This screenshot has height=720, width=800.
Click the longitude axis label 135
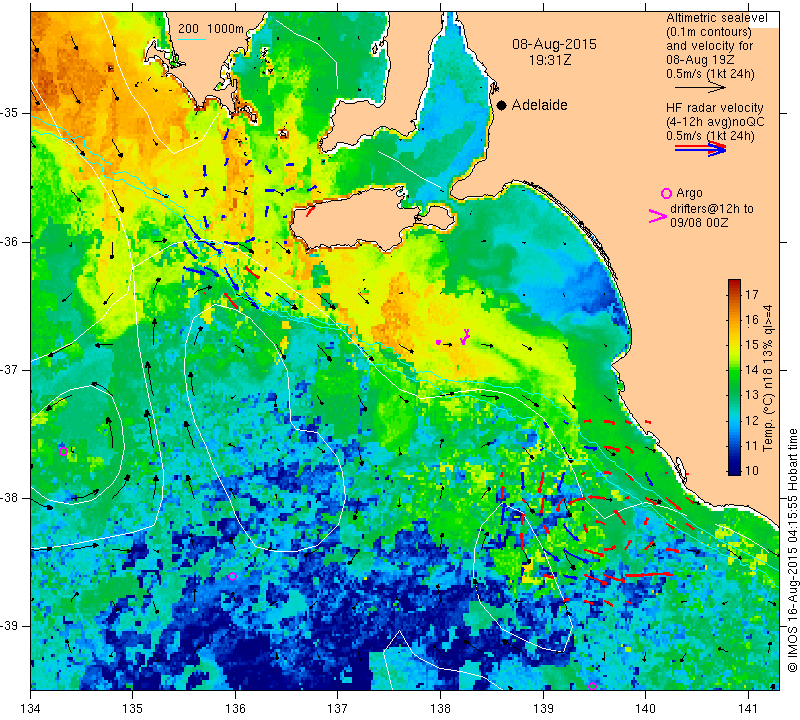click(x=133, y=708)
